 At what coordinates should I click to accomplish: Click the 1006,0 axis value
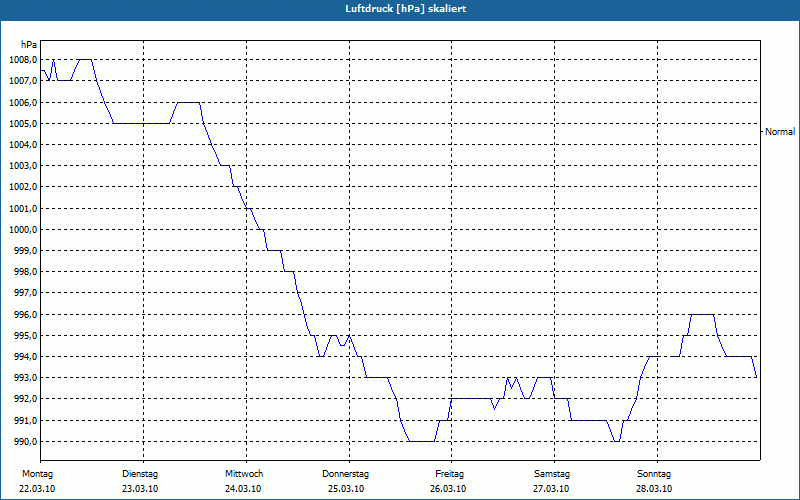23,102
